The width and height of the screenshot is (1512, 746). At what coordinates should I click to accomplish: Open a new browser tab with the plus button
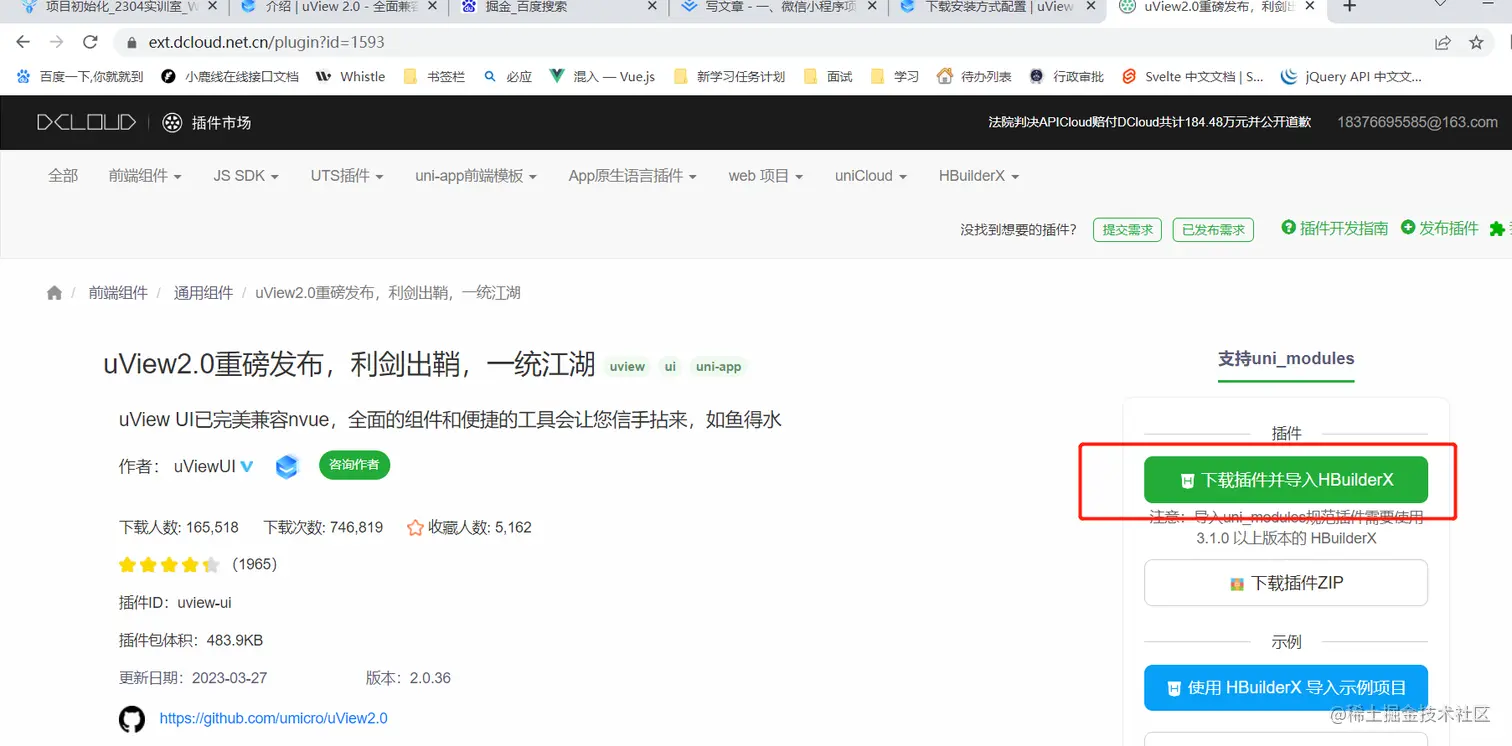[1349, 6]
